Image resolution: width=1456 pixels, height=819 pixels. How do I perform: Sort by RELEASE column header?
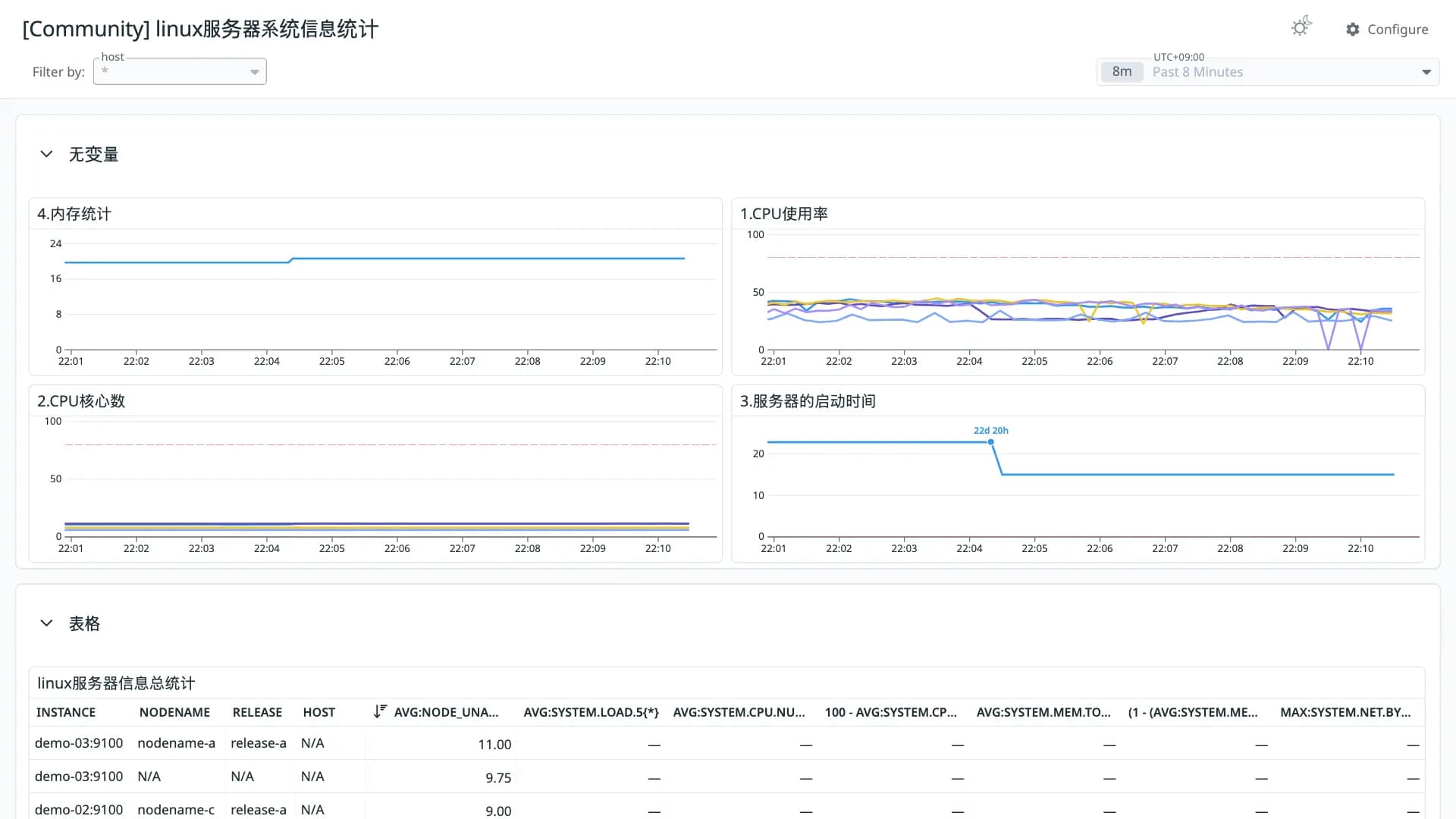point(257,713)
